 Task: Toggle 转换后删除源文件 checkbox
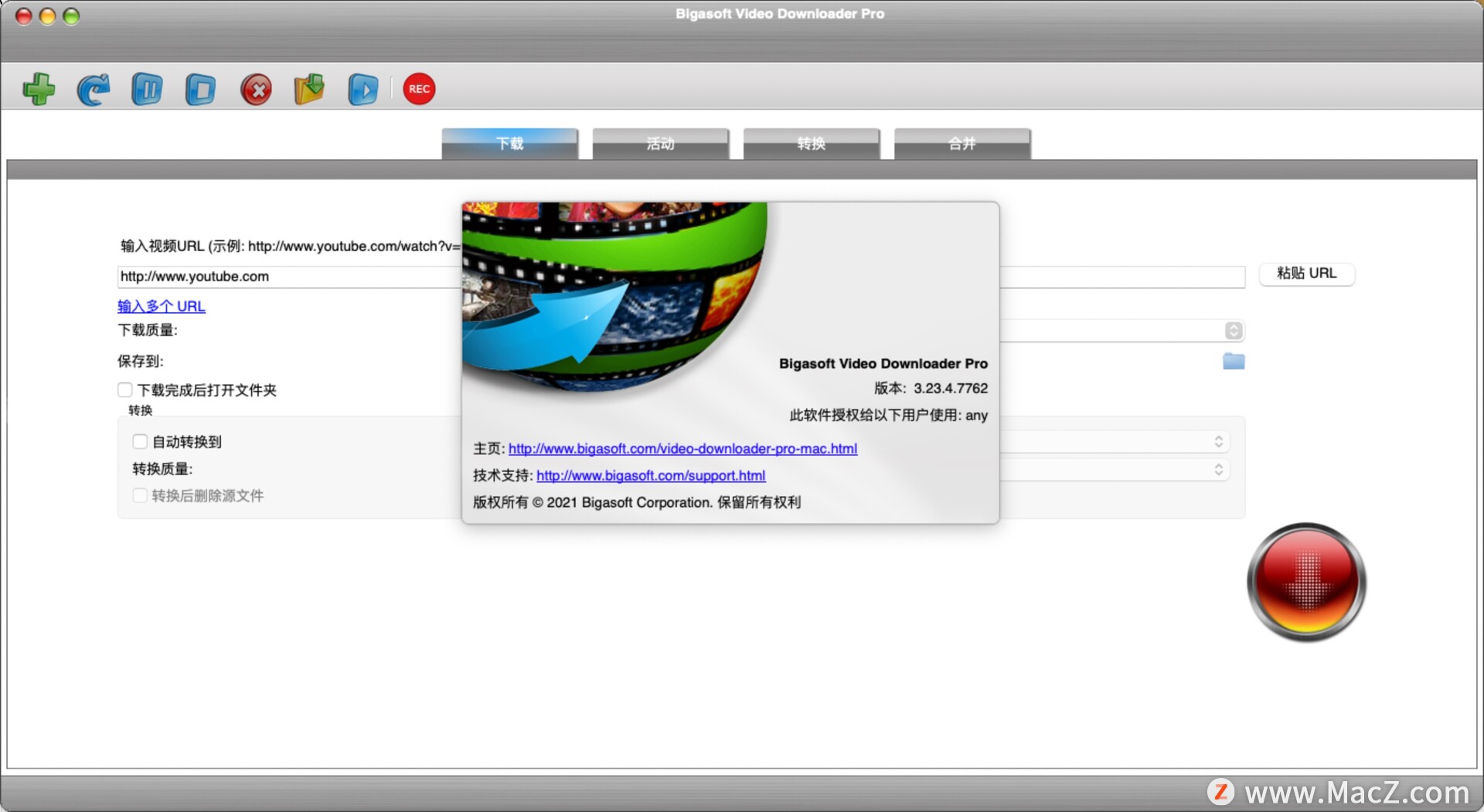coord(140,496)
